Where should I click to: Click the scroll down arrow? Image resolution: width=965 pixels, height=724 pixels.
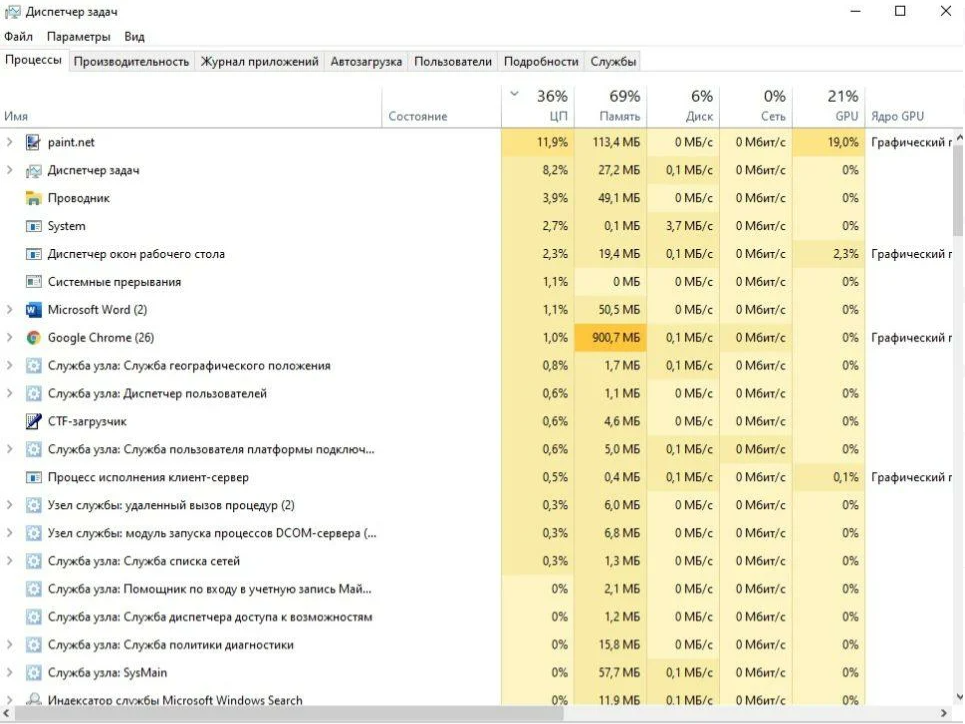click(x=959, y=697)
